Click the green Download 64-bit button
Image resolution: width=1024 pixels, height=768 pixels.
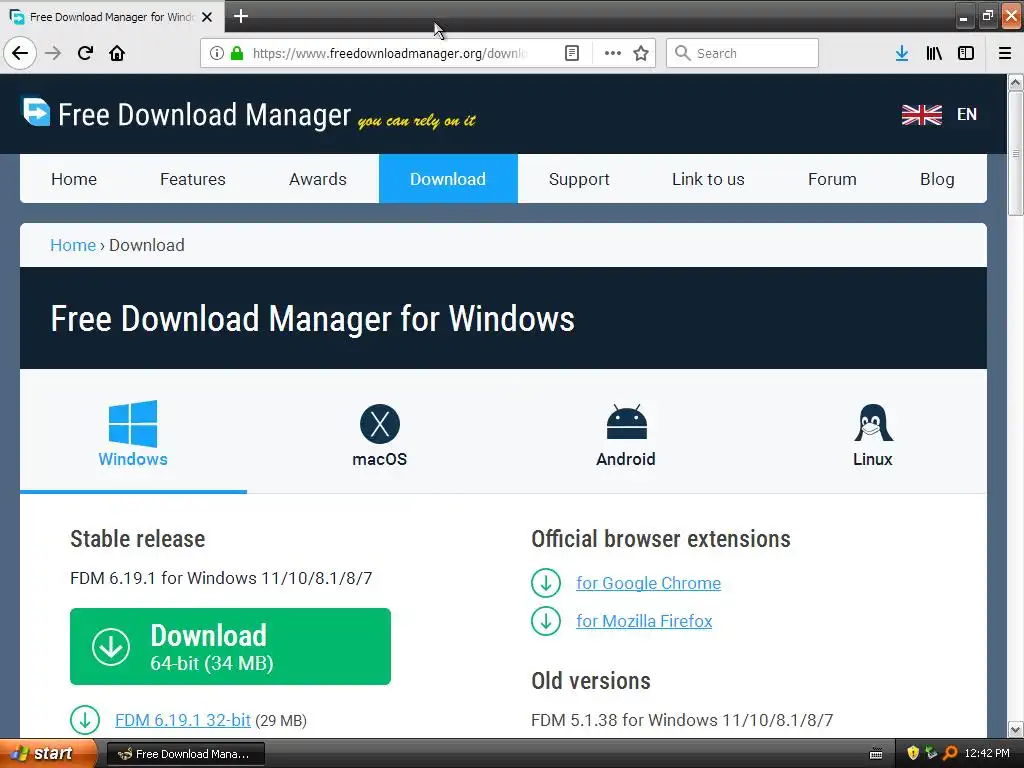[231, 647]
